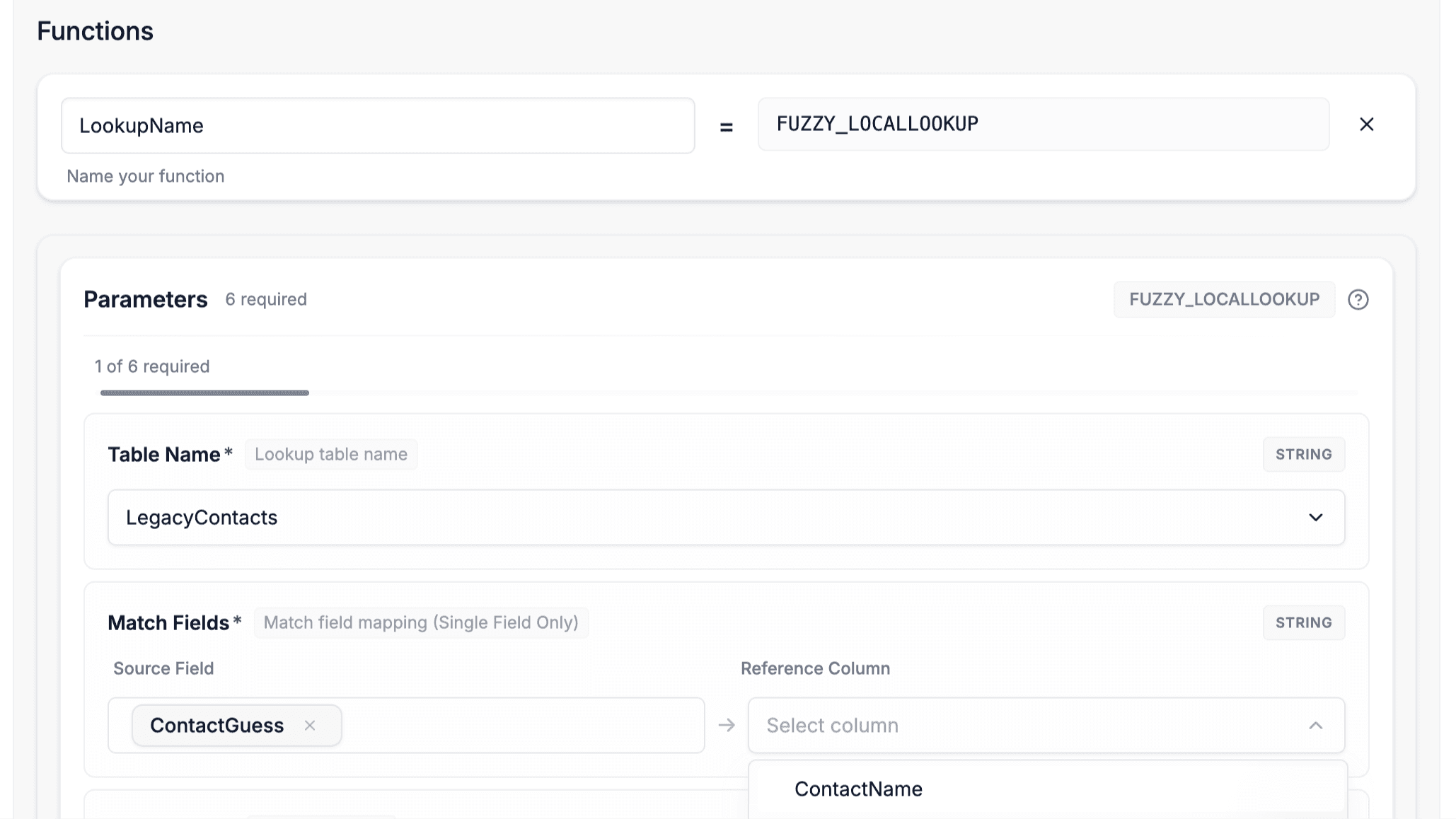
Task: Click the Source Field input box
Action: [406, 725]
